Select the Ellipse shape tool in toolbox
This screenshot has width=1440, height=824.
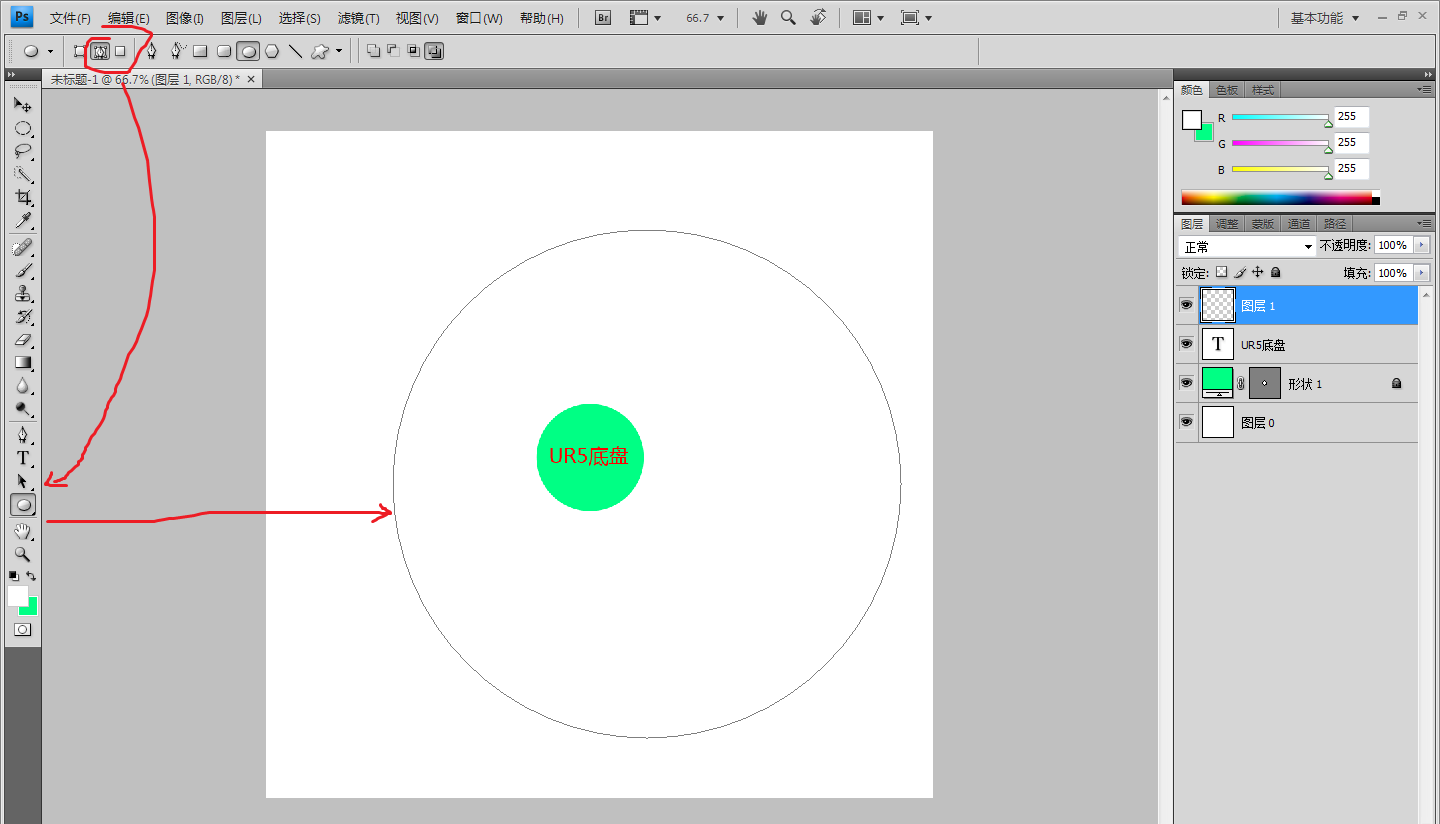pyautogui.click(x=23, y=505)
